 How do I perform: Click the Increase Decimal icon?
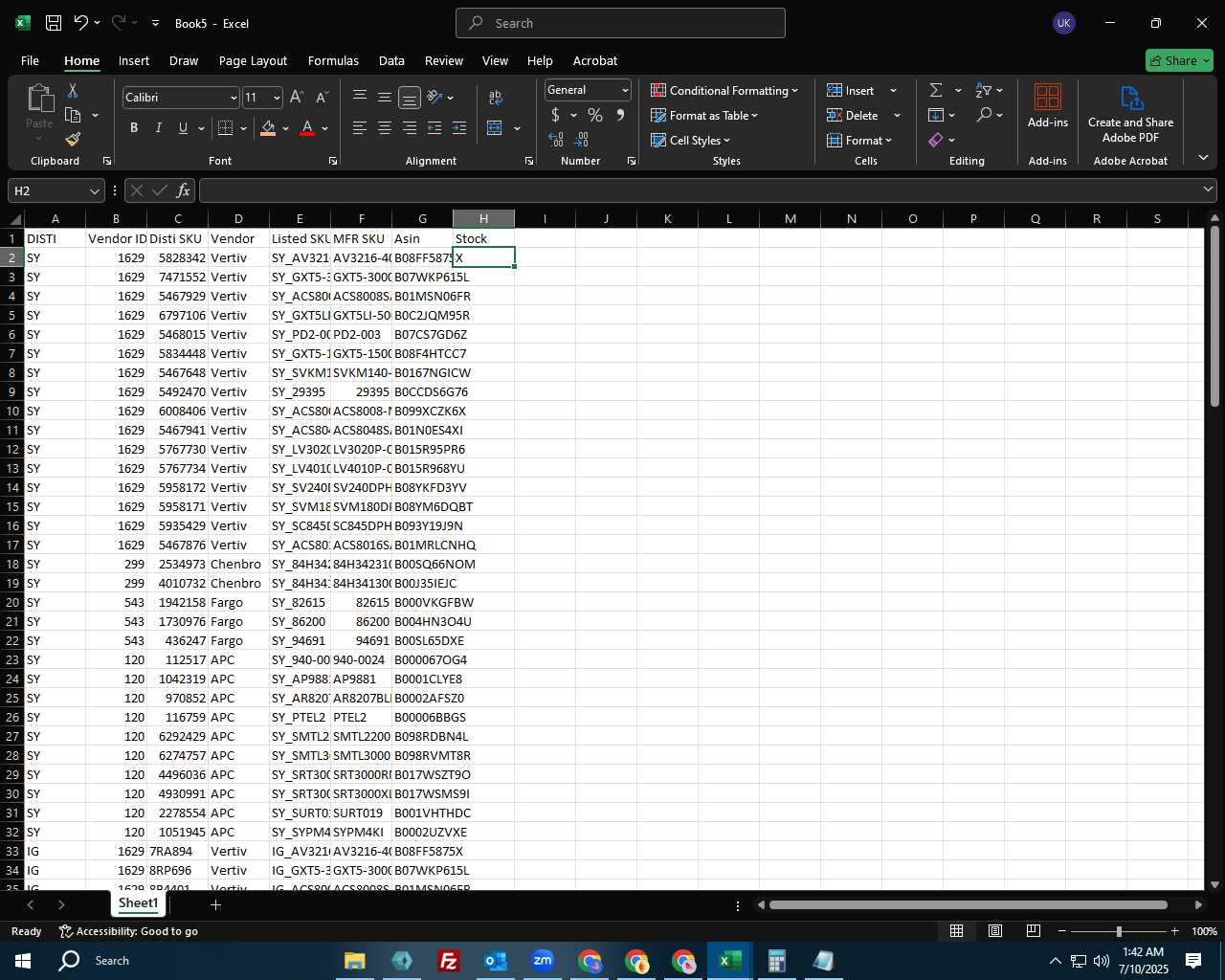click(x=556, y=140)
